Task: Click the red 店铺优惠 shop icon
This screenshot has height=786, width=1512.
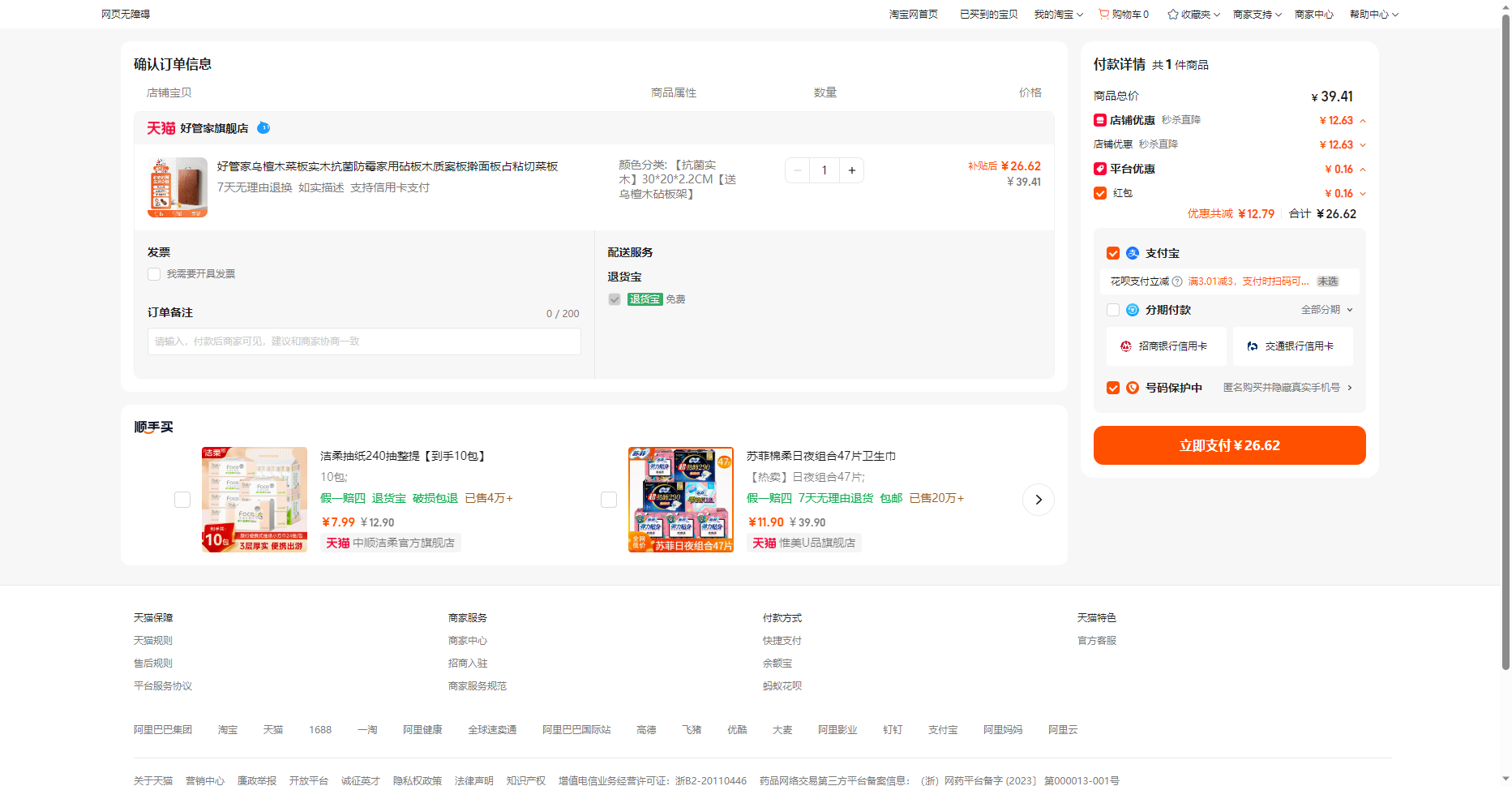Action: pyautogui.click(x=1100, y=120)
